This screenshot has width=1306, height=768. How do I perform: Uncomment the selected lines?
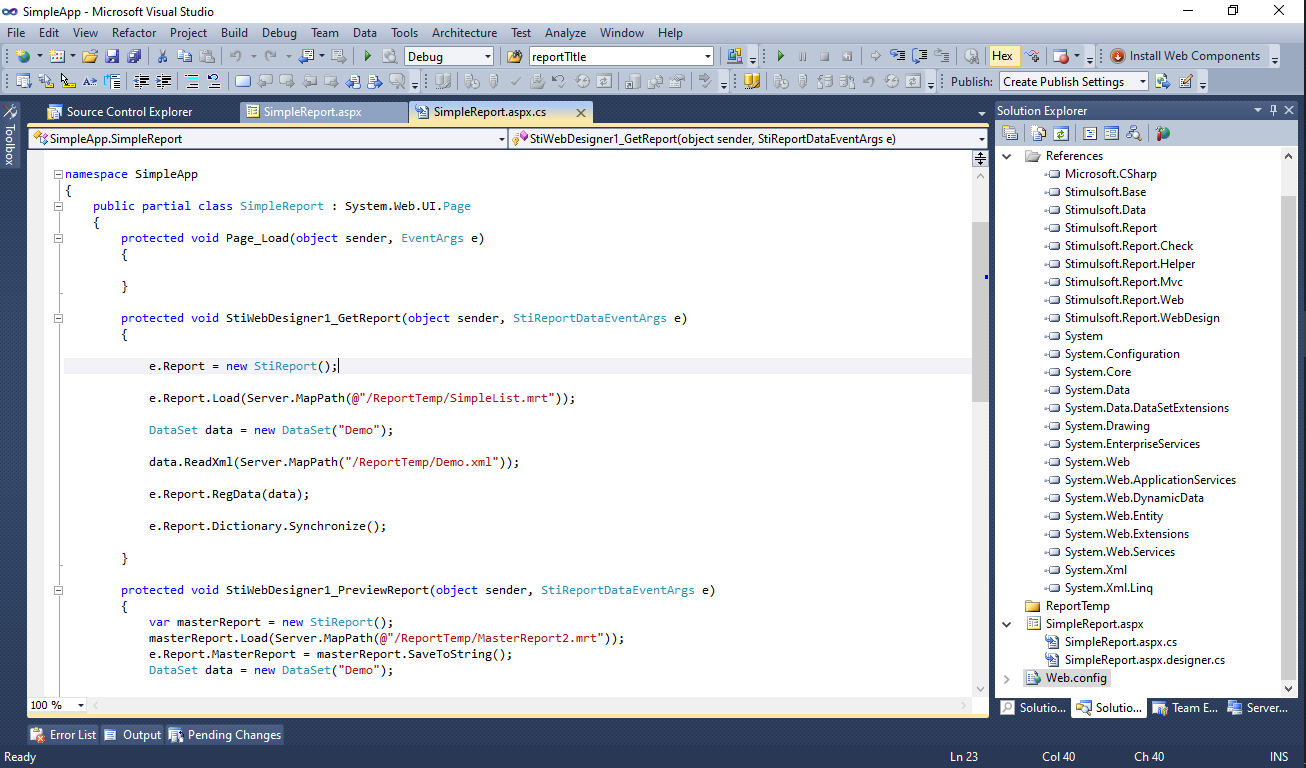click(x=213, y=82)
